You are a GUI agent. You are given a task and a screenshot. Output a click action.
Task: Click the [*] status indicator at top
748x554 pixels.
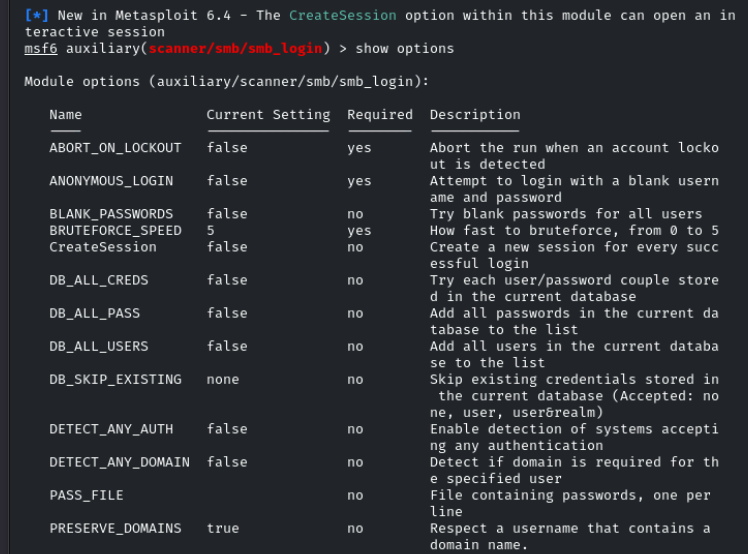(x=36, y=15)
